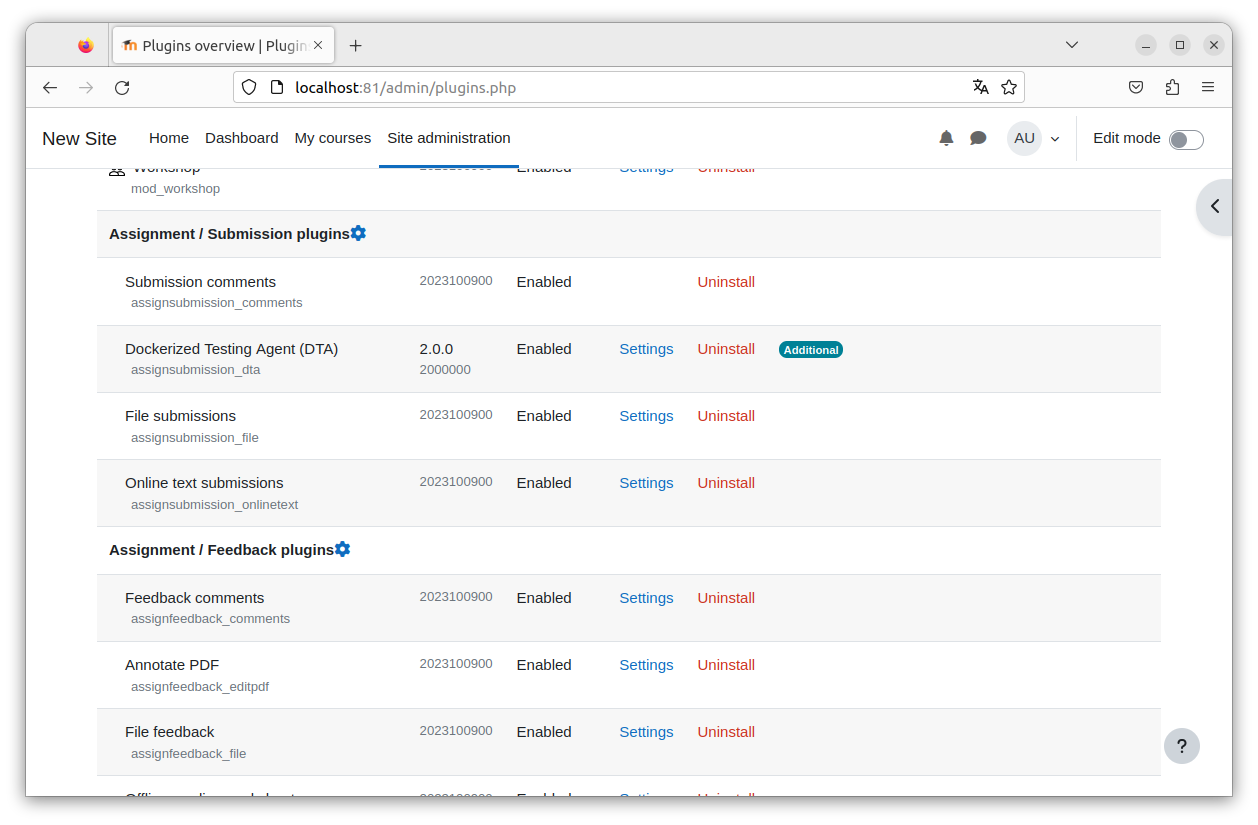This screenshot has height=825, width=1258.
Task: Click the assignsubmission_comments component name
Action: [x=217, y=303]
